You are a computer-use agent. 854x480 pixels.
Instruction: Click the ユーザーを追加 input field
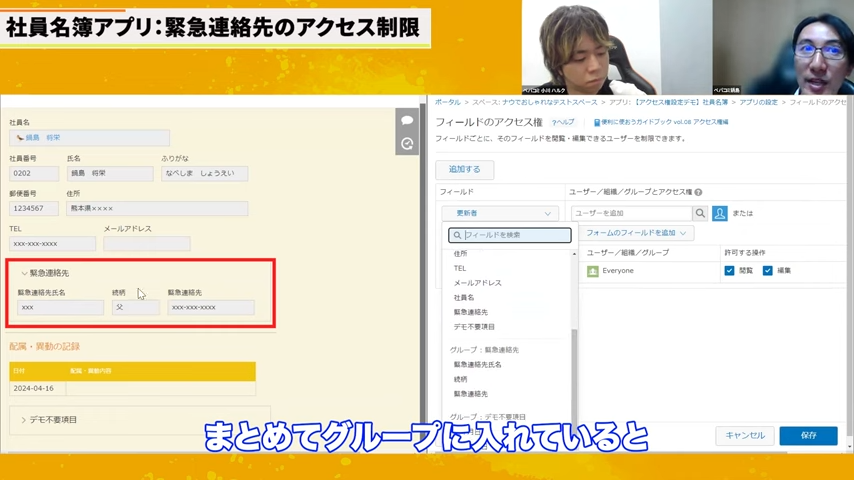click(x=632, y=213)
